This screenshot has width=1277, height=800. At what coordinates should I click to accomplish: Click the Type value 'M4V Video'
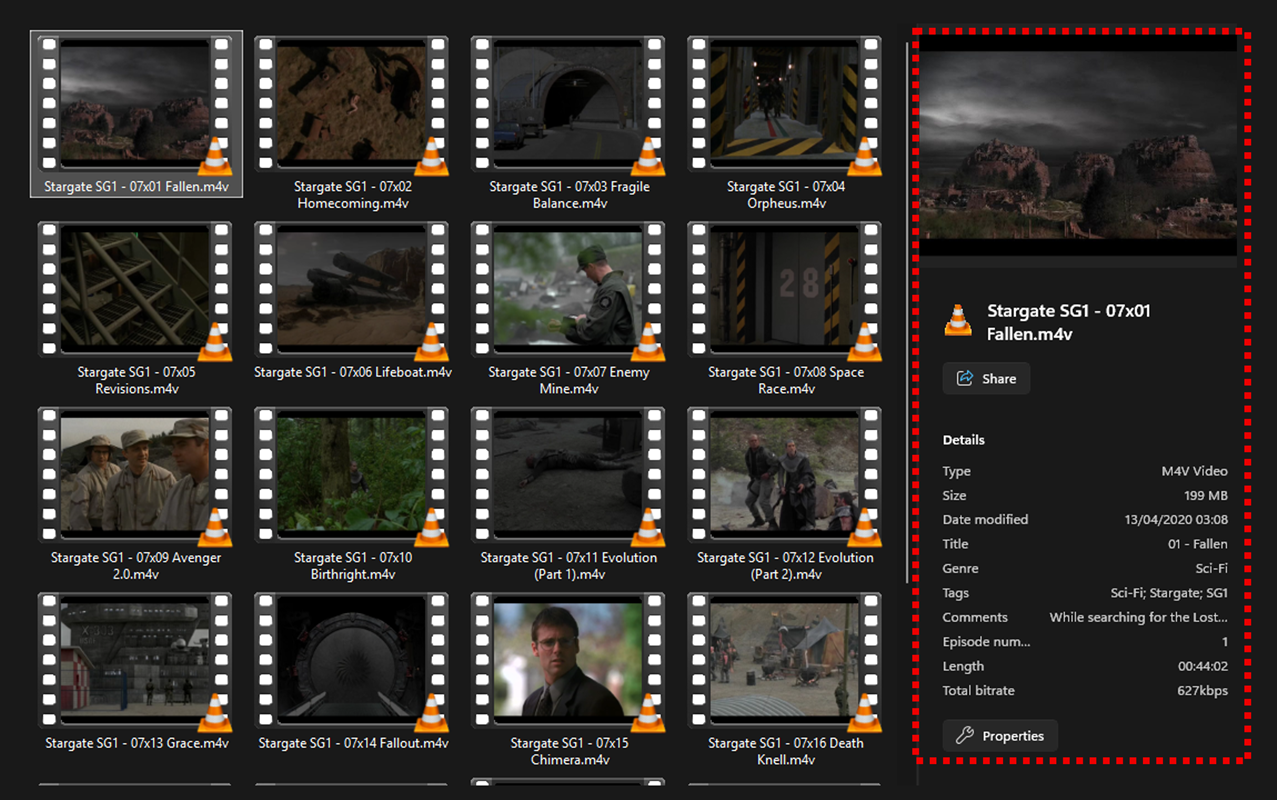(1194, 471)
